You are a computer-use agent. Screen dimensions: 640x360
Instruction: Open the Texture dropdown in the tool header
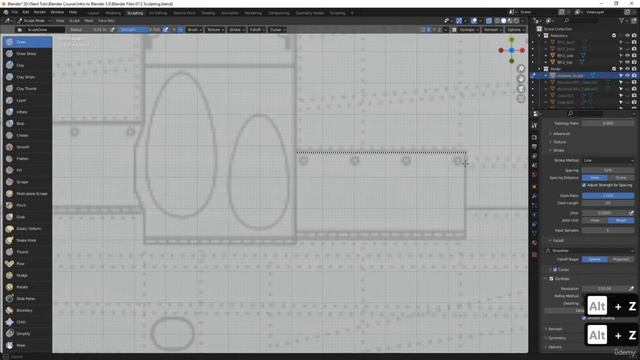click(215, 30)
